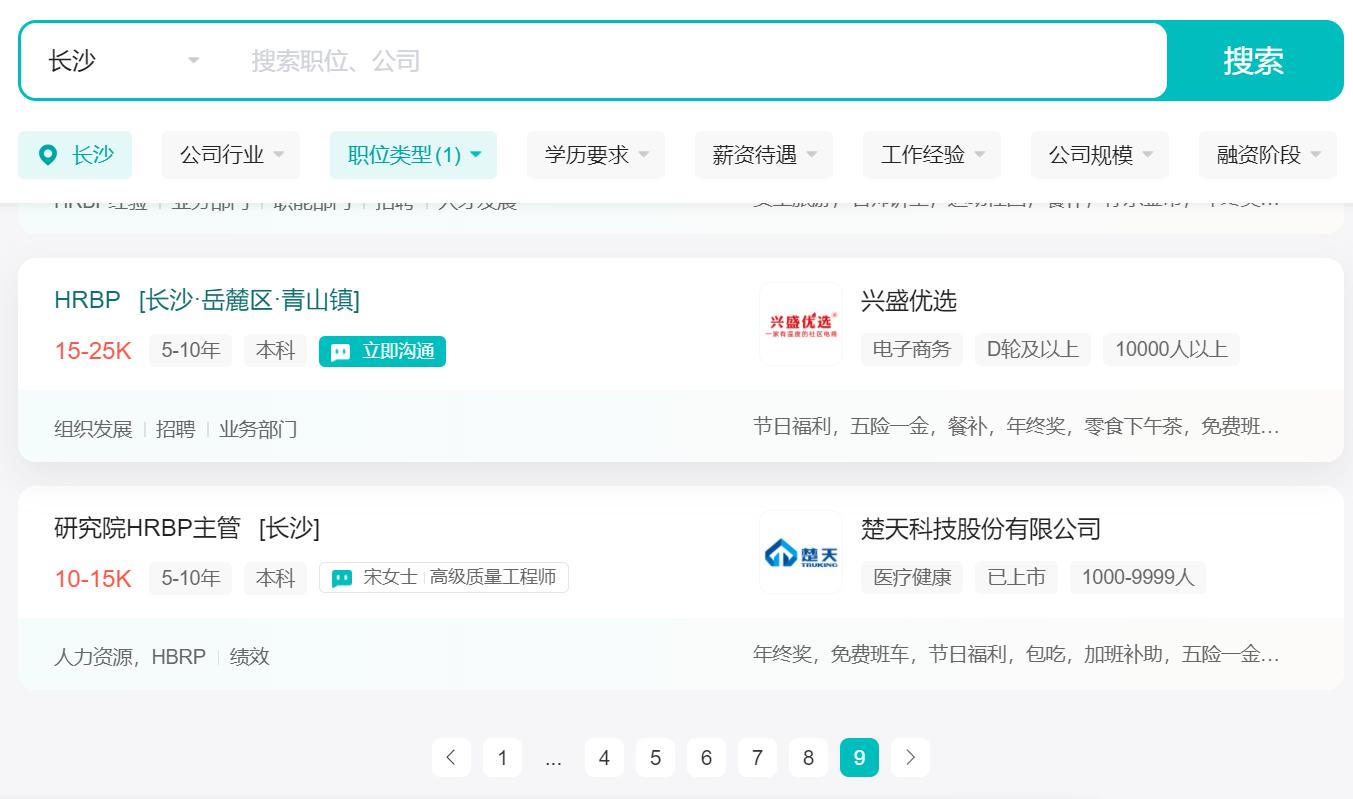Jump to page 4 in pagination

(x=604, y=758)
